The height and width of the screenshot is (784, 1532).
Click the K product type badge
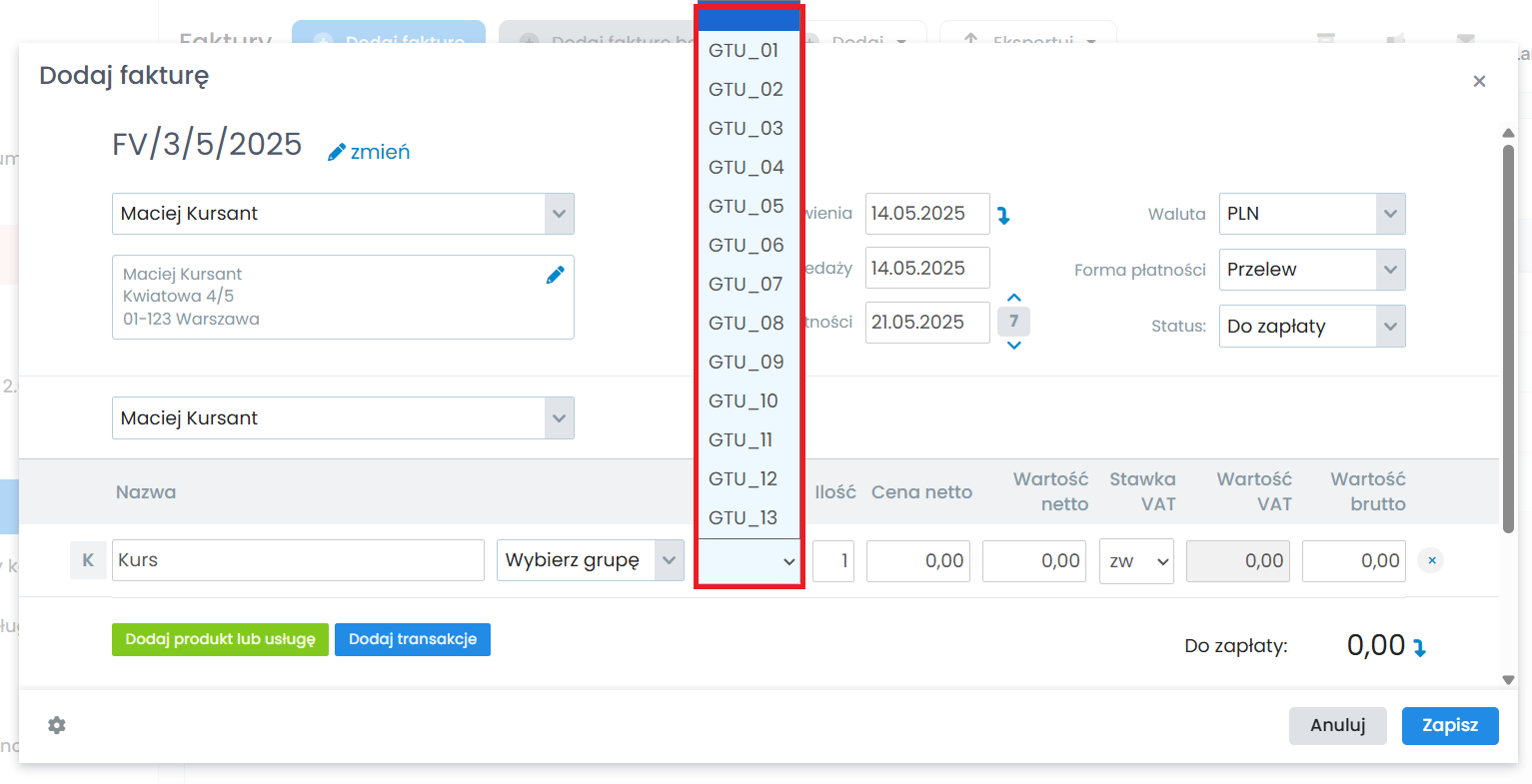click(88, 560)
